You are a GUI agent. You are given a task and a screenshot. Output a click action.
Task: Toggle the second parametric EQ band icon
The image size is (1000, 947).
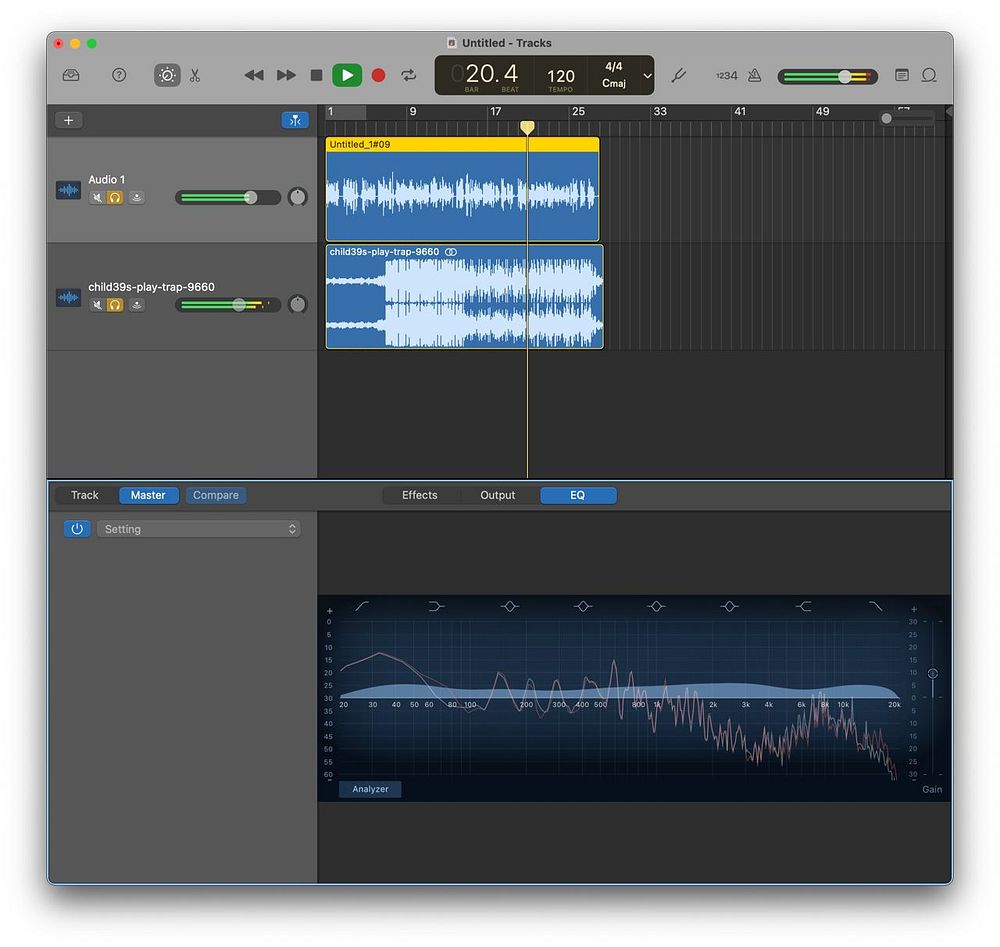583,606
